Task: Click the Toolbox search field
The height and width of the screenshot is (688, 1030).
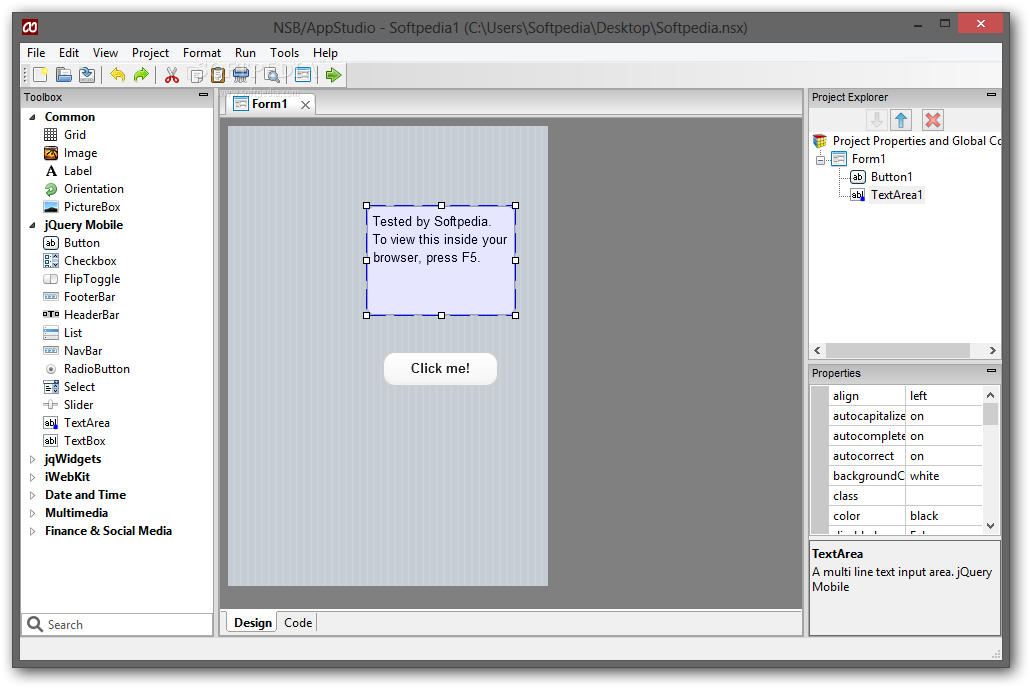Action: [x=117, y=625]
